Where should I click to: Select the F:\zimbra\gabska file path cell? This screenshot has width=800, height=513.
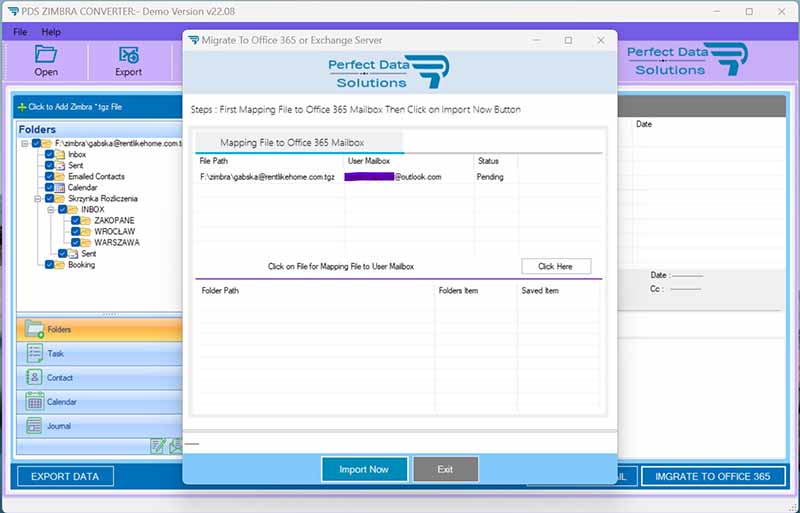(x=267, y=177)
